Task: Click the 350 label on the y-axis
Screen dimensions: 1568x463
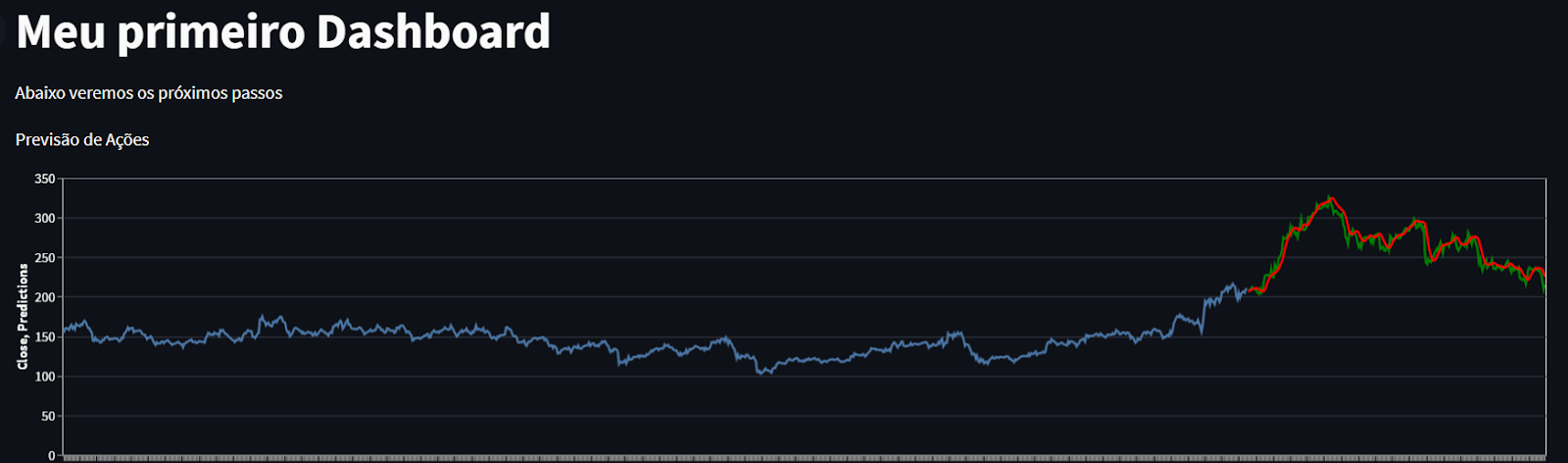Action: tap(45, 180)
